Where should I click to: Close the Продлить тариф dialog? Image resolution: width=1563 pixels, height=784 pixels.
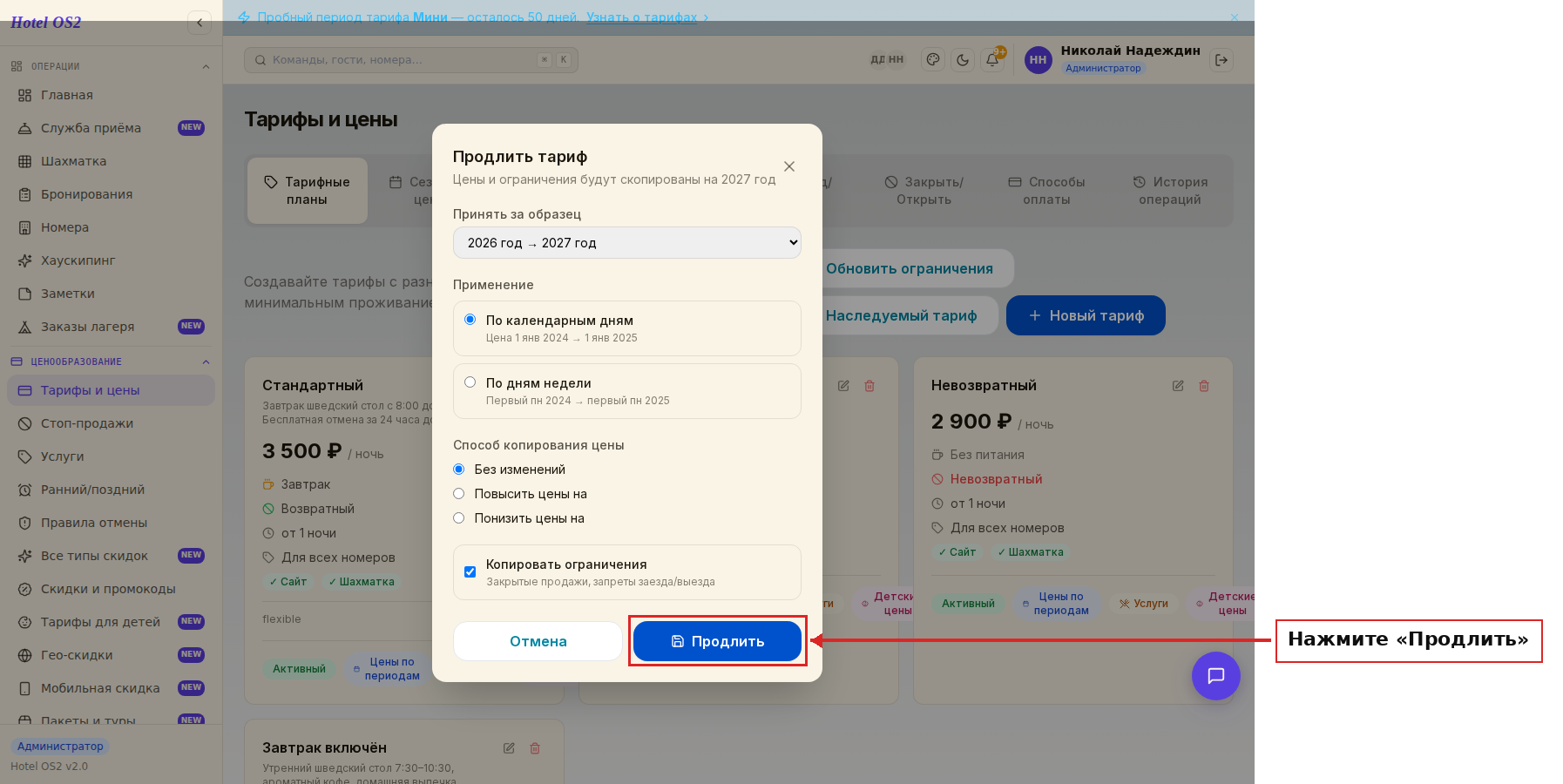789,166
